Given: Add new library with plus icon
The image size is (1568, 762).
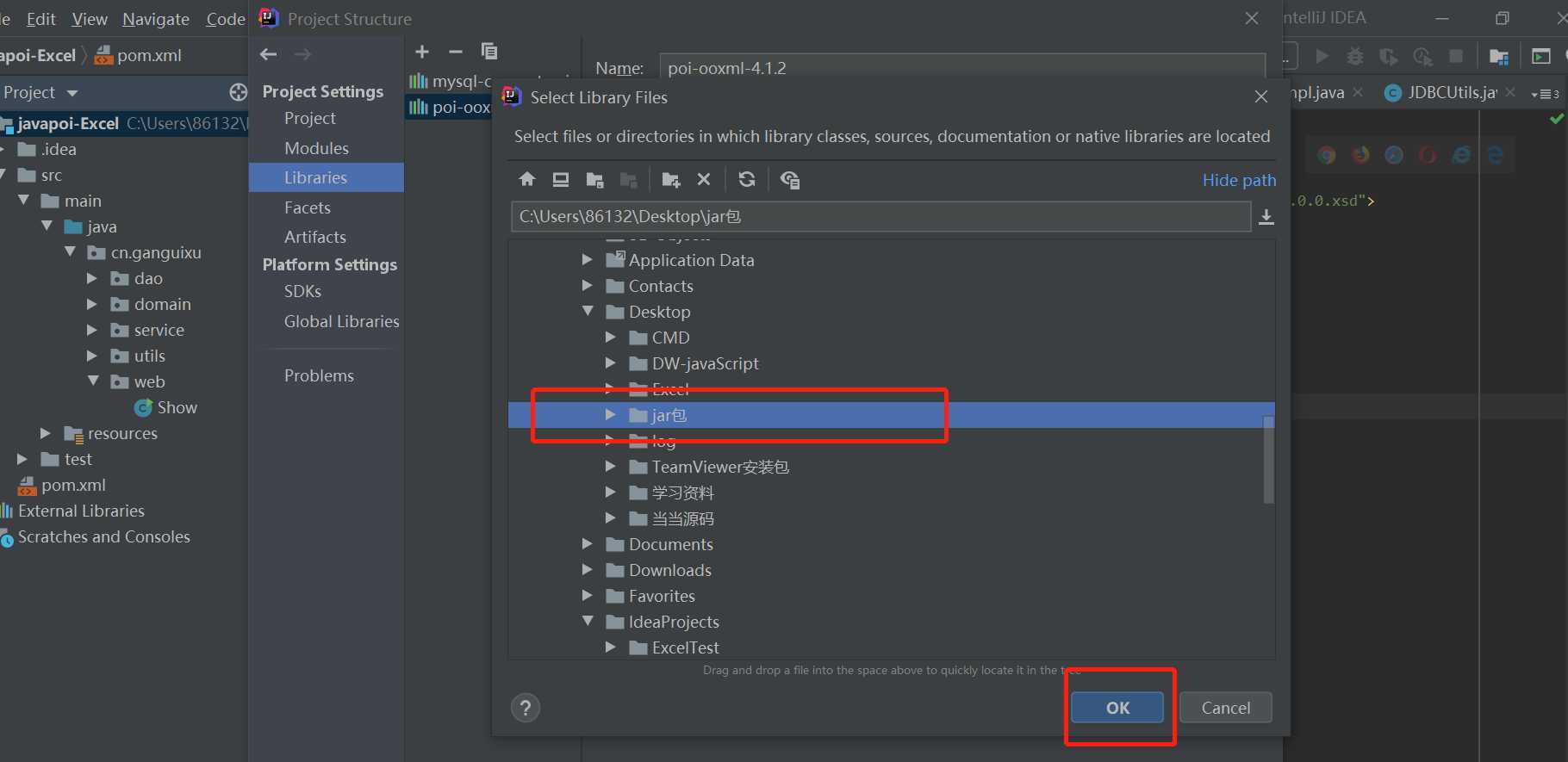Looking at the screenshot, I should [x=422, y=52].
